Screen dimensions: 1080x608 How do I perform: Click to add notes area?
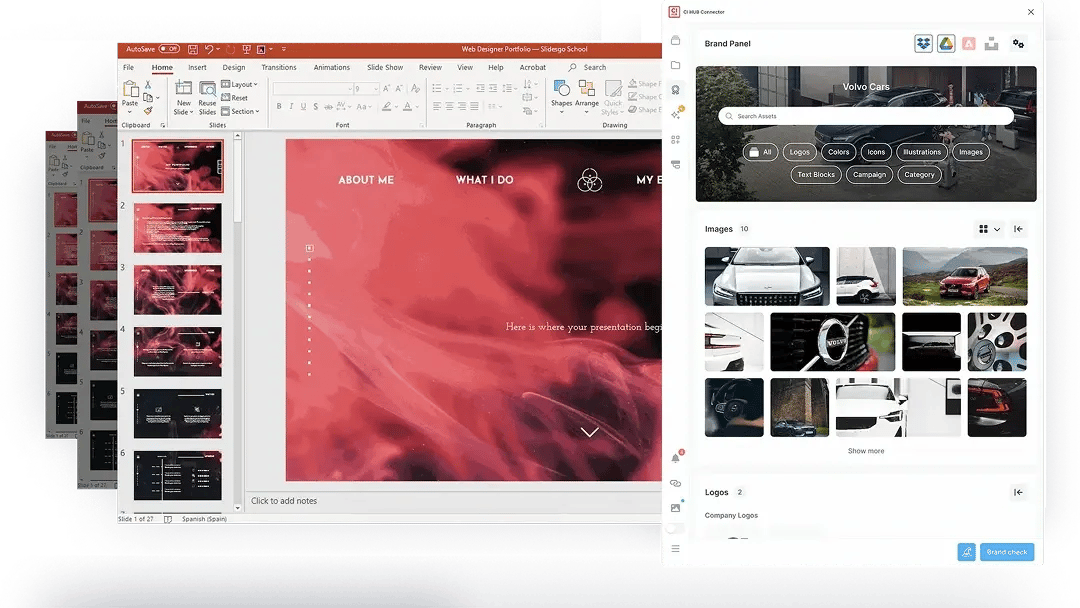(284, 501)
